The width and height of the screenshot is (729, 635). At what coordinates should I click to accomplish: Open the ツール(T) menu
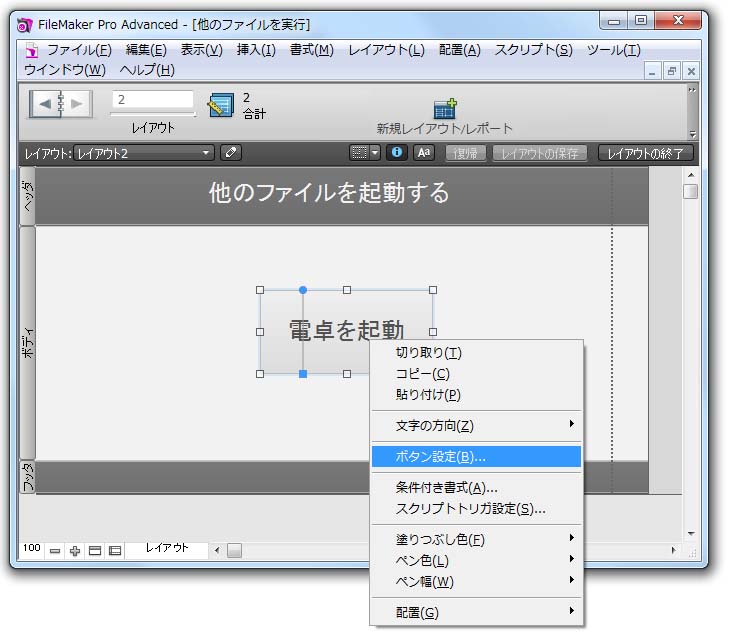coord(613,50)
